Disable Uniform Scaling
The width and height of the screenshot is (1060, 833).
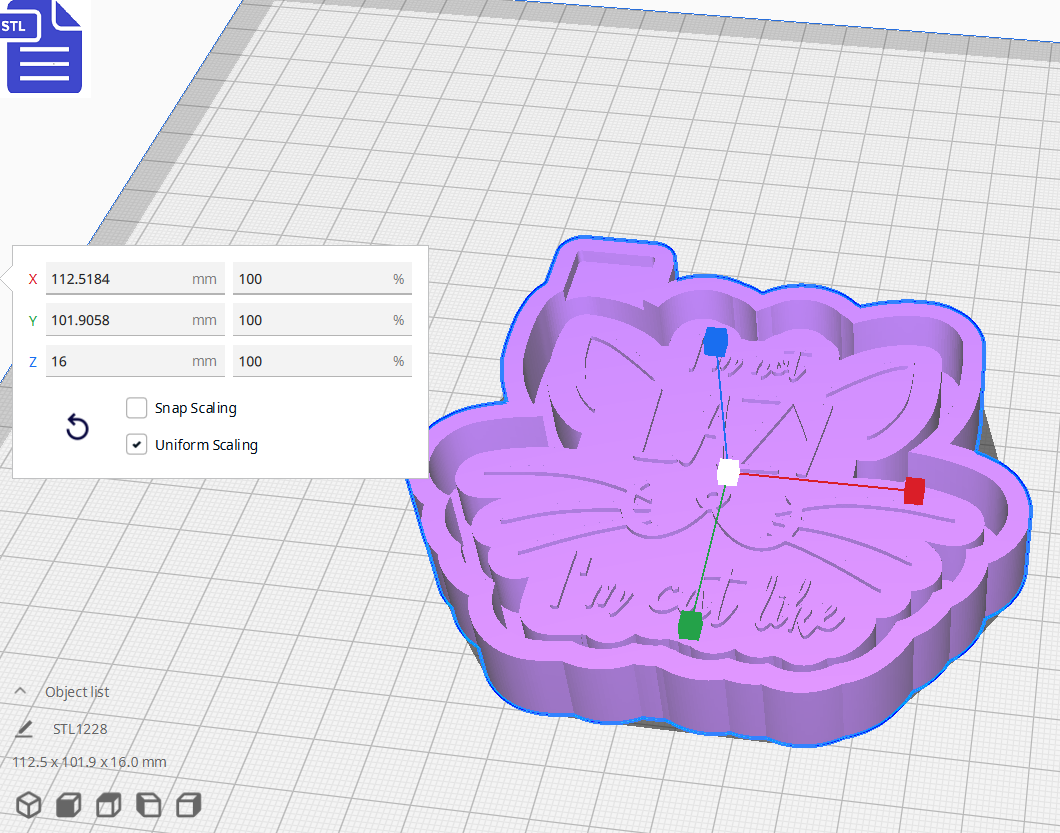coord(136,444)
